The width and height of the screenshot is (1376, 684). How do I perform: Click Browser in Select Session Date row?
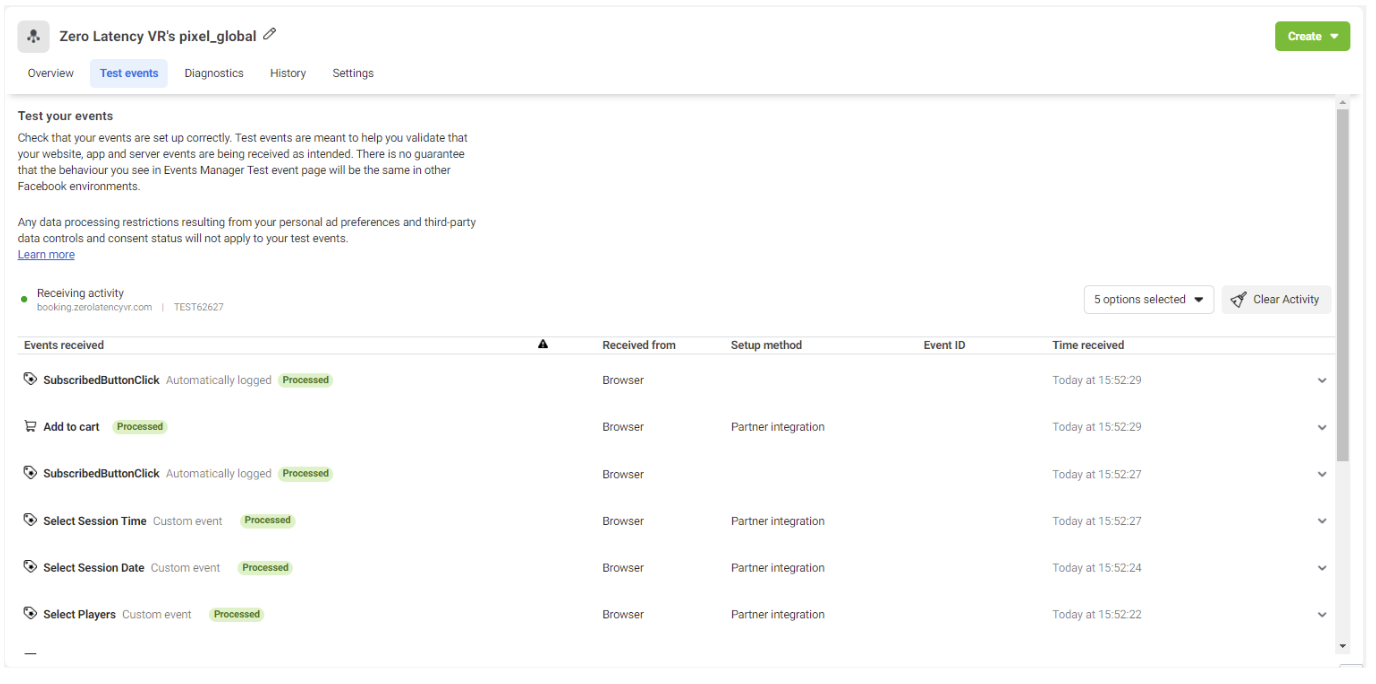(623, 568)
